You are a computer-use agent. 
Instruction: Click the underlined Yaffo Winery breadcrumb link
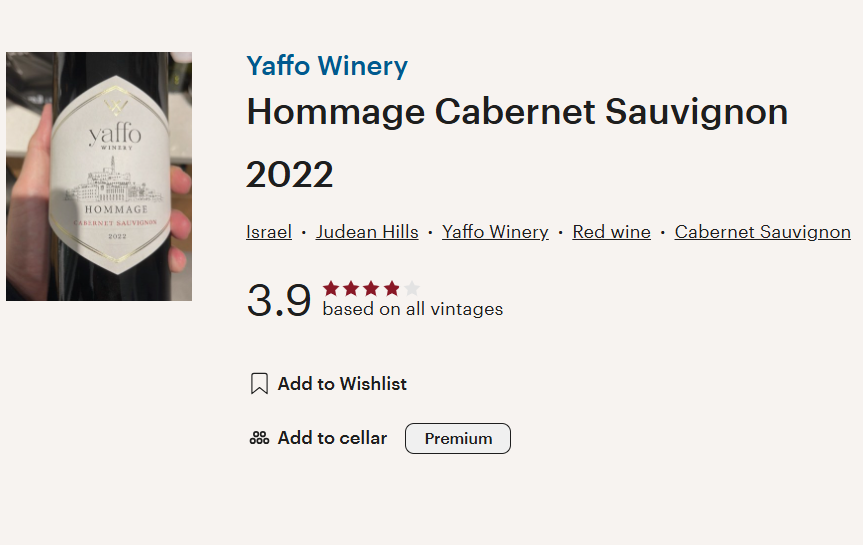tap(495, 232)
